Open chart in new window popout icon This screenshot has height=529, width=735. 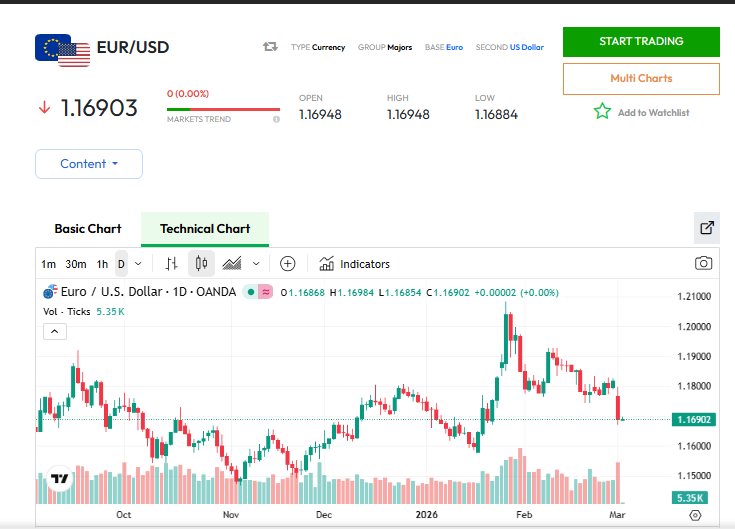point(707,228)
